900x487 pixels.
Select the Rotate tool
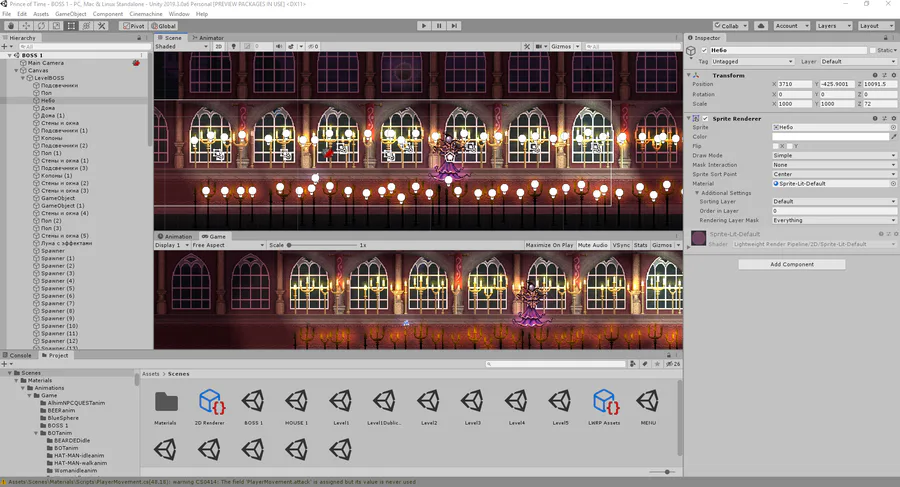point(41,26)
